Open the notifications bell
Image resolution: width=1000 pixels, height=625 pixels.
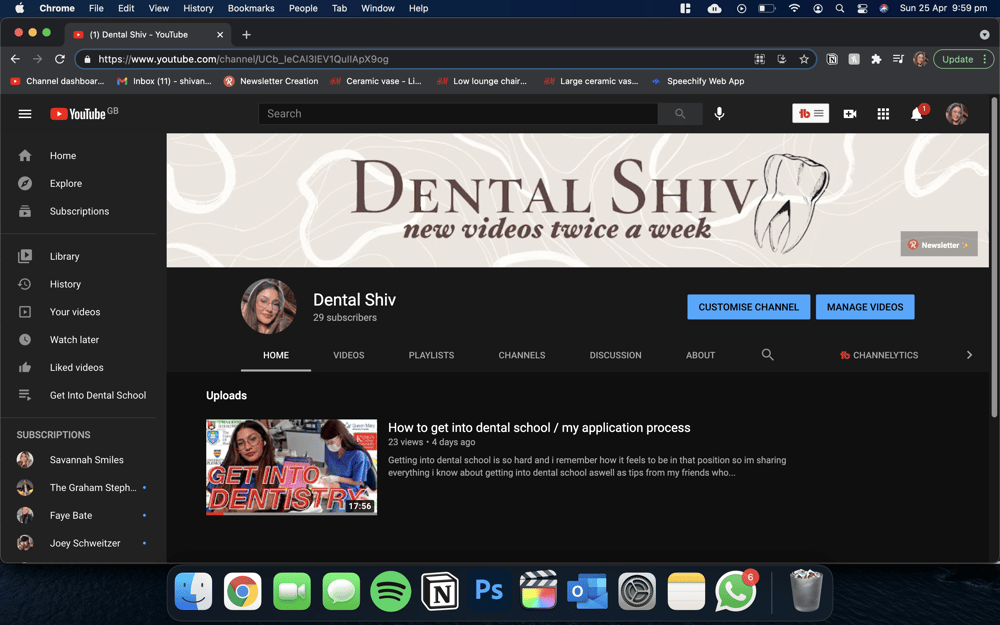pyautogui.click(x=917, y=114)
